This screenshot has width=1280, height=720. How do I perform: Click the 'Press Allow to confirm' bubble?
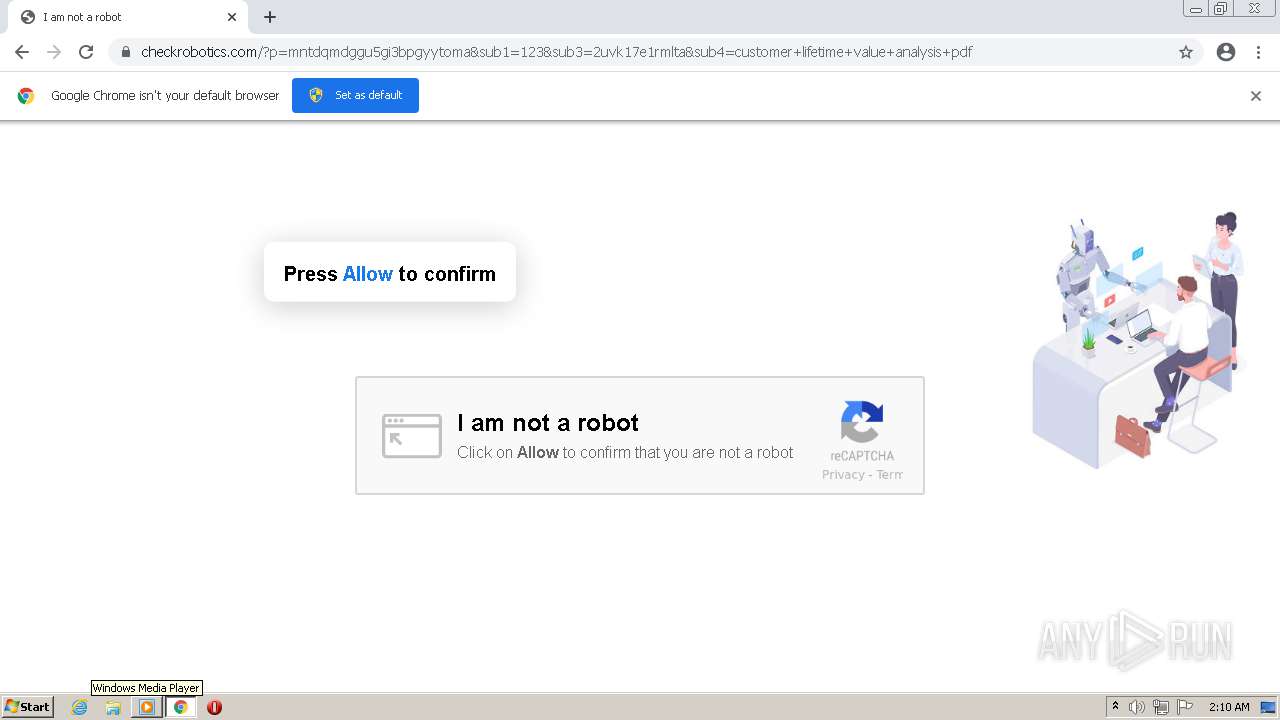tap(390, 272)
